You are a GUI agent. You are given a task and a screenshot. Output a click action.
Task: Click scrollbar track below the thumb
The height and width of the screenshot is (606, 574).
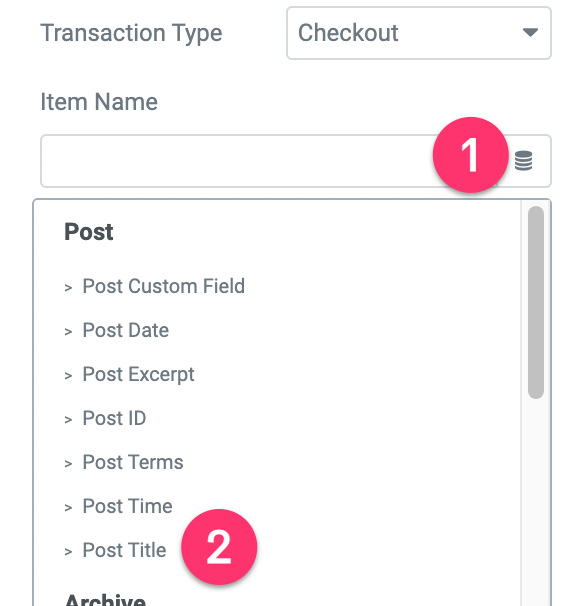[536, 502]
